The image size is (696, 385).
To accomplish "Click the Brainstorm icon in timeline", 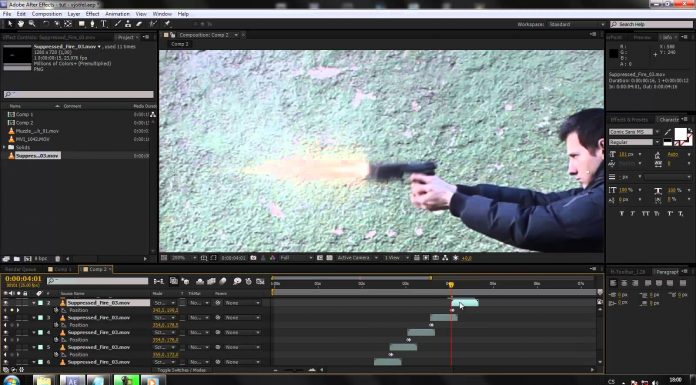I will [x=237, y=281].
